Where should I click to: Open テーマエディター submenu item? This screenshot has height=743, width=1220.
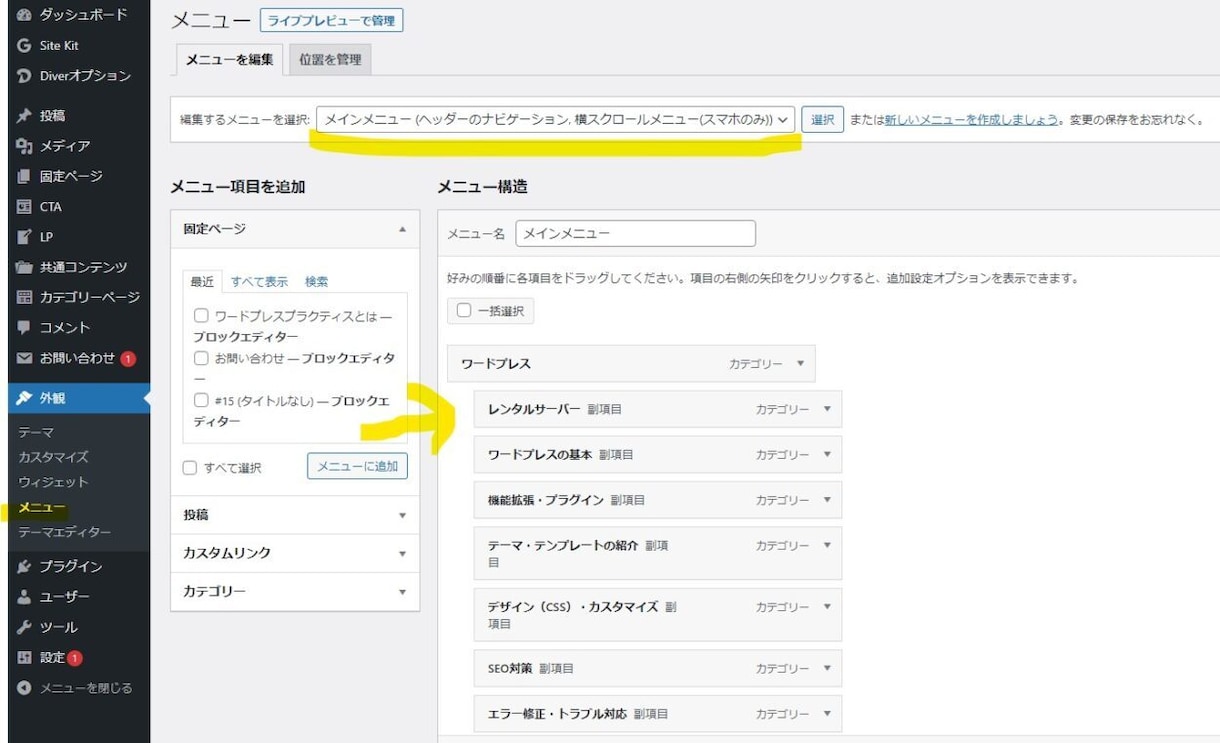64,533
